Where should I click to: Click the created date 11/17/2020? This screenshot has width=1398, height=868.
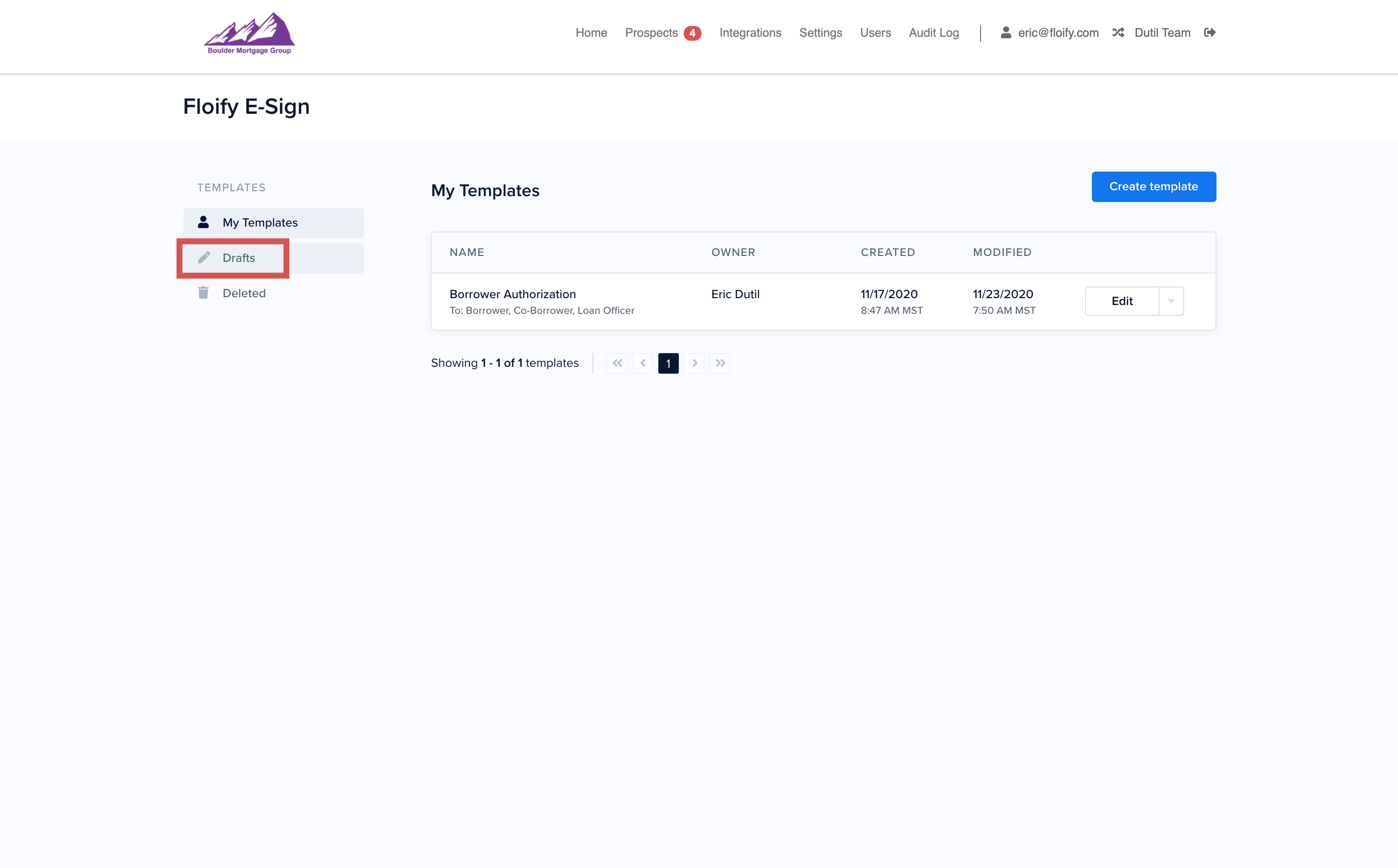[x=889, y=294]
